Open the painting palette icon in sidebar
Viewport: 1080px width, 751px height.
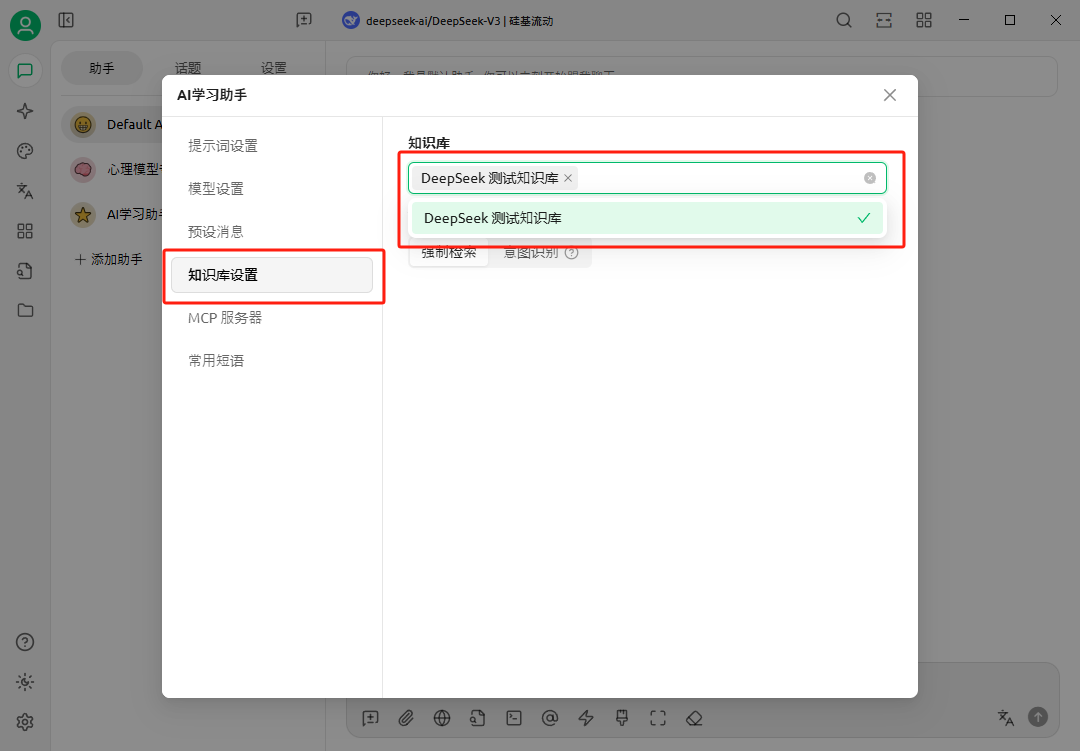25,151
